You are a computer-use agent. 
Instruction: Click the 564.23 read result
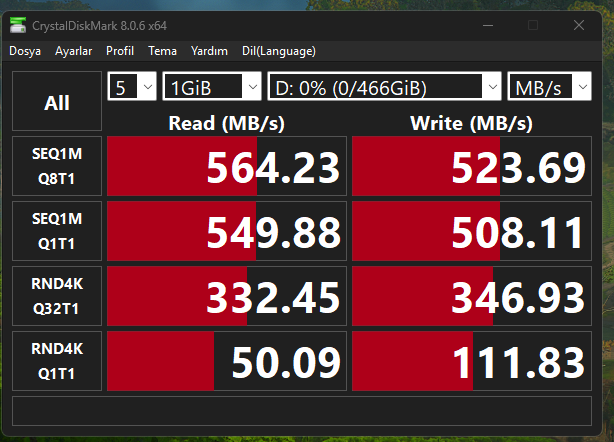pos(227,166)
